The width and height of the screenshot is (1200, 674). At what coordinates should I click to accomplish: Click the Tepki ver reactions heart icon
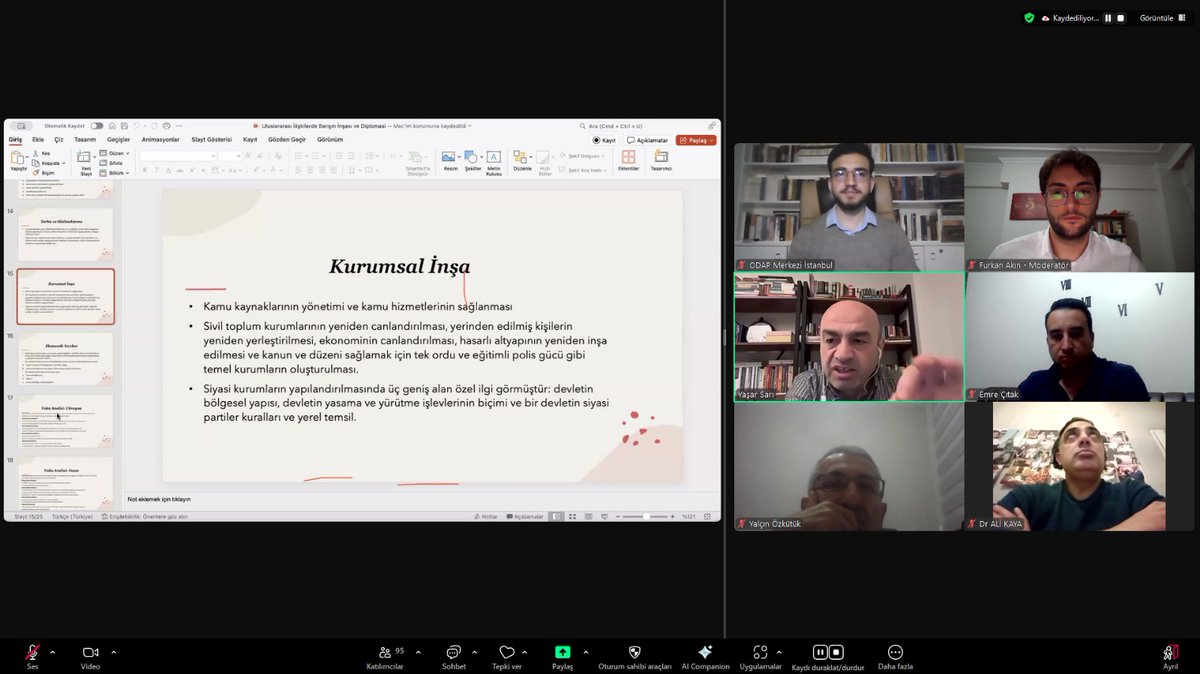pos(507,652)
